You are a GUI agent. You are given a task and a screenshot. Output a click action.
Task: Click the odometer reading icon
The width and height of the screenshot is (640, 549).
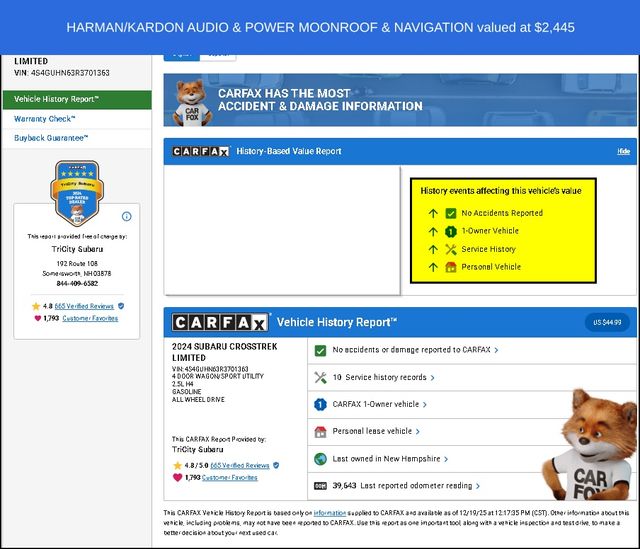pyautogui.click(x=320, y=486)
